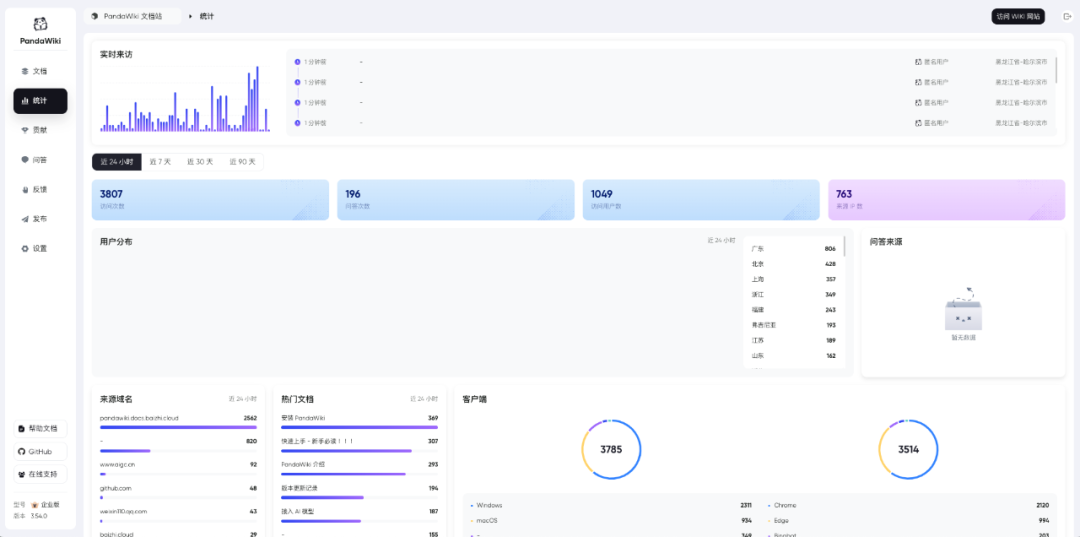Image resolution: width=1080 pixels, height=537 pixels.
Task: Click the clock icon on first visitor row
Action: 298,62
